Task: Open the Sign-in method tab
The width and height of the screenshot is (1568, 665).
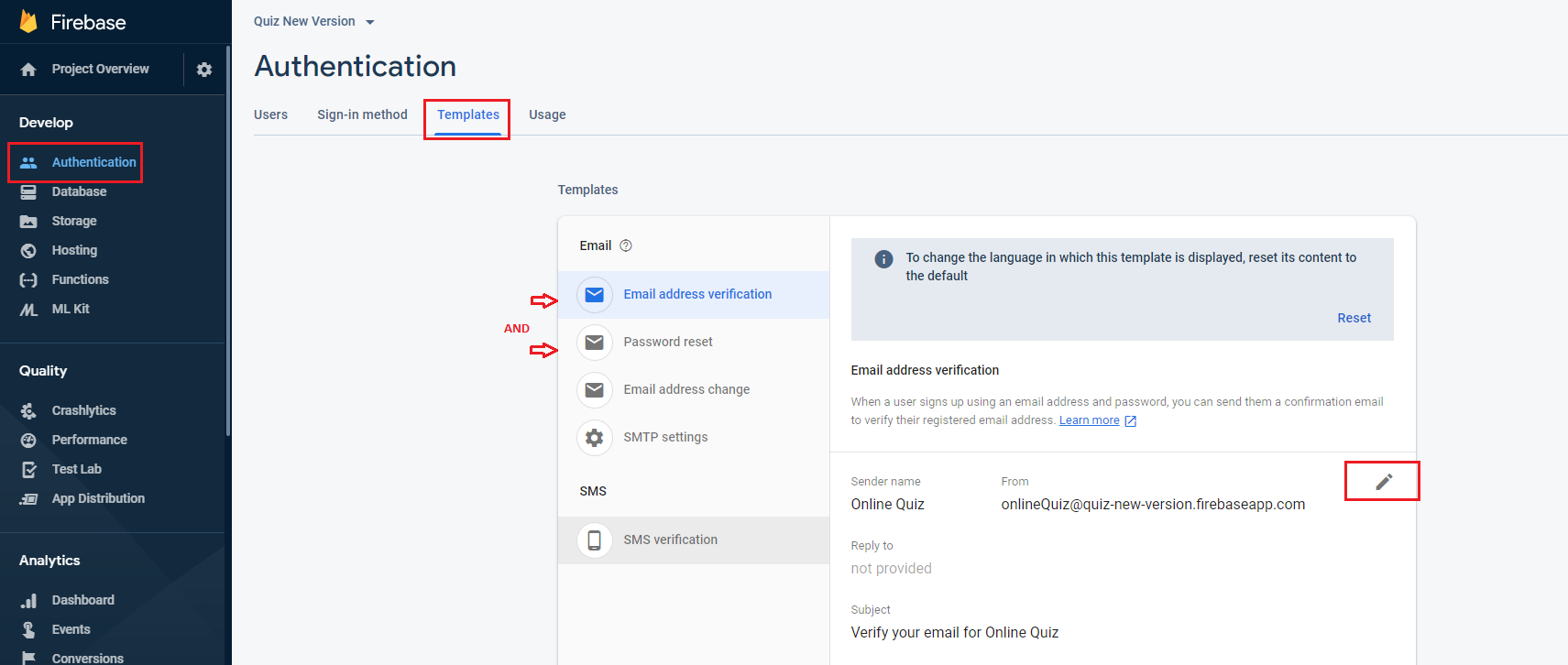Action: pyautogui.click(x=362, y=114)
